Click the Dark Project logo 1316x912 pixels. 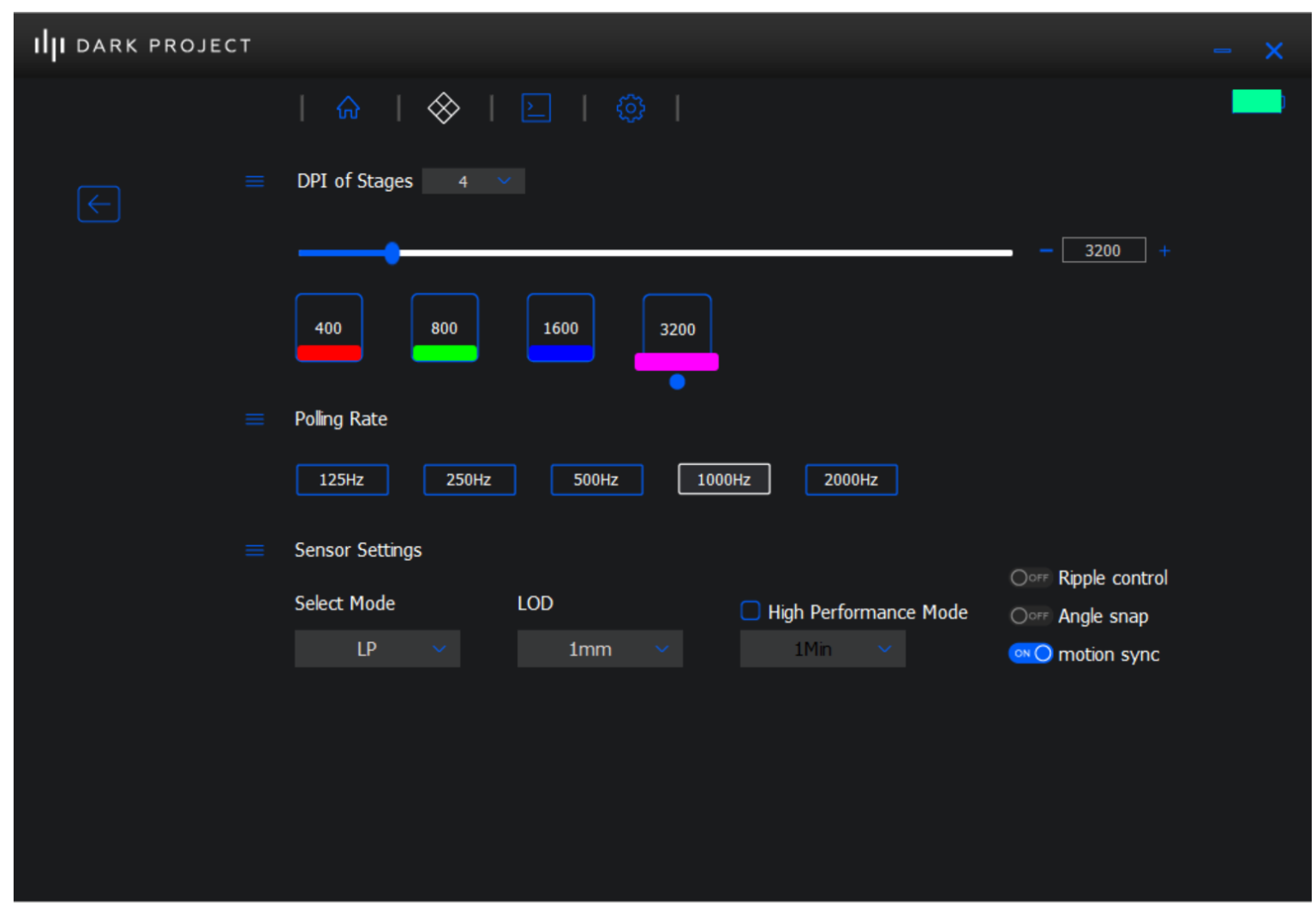point(142,45)
